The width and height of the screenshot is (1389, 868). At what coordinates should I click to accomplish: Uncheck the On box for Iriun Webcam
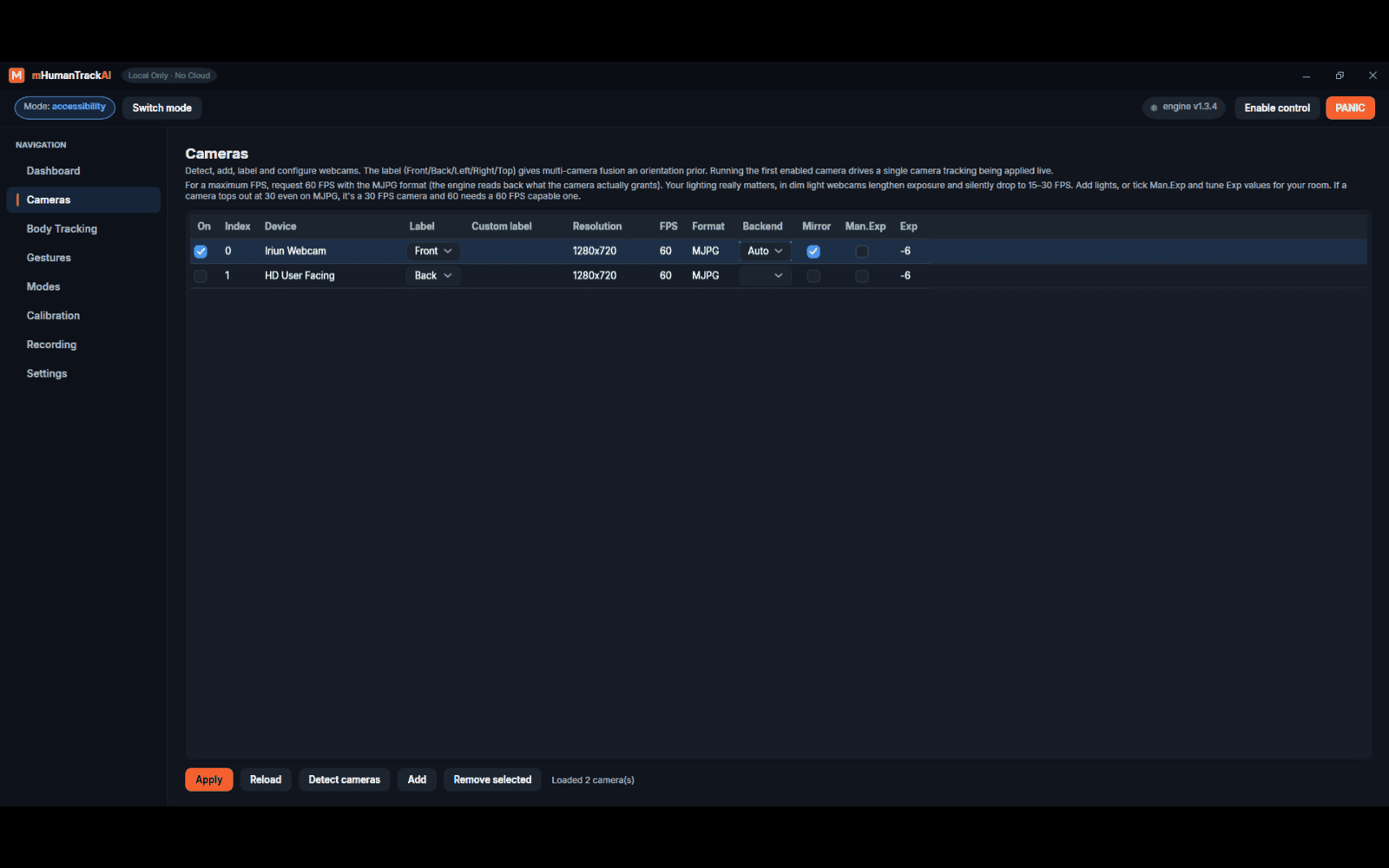coord(201,252)
